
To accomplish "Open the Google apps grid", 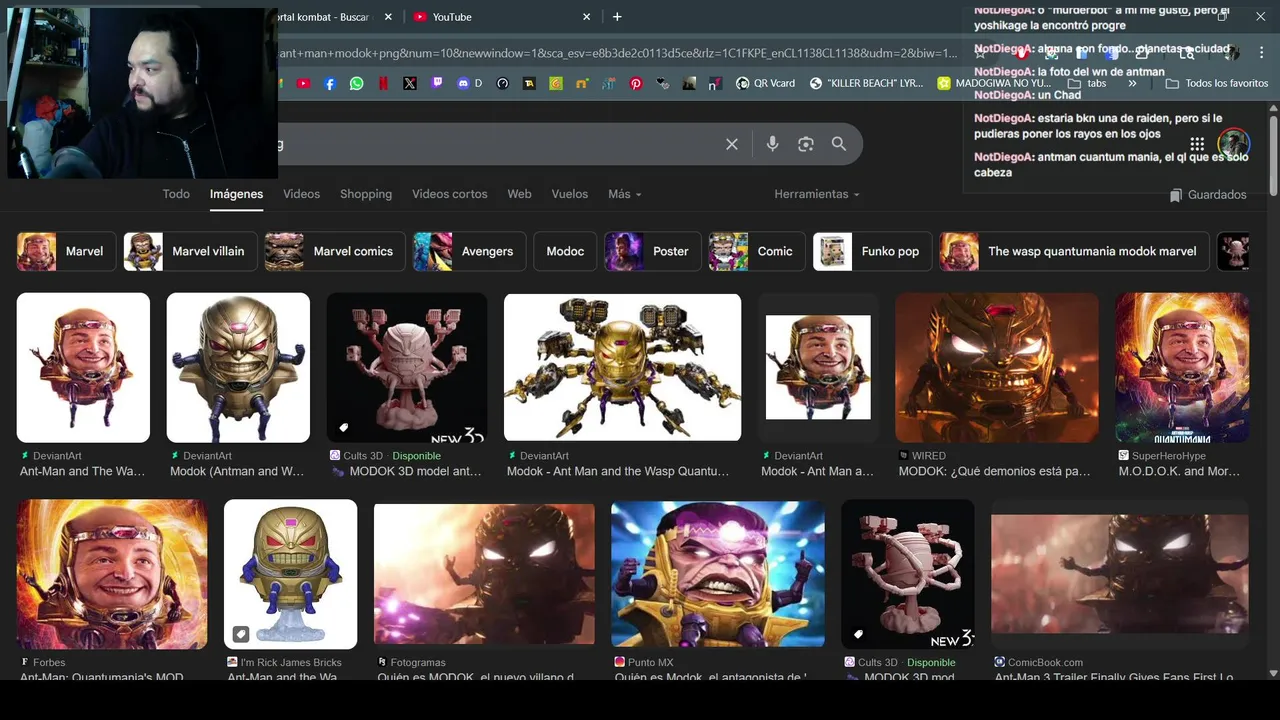I will [x=1197, y=144].
